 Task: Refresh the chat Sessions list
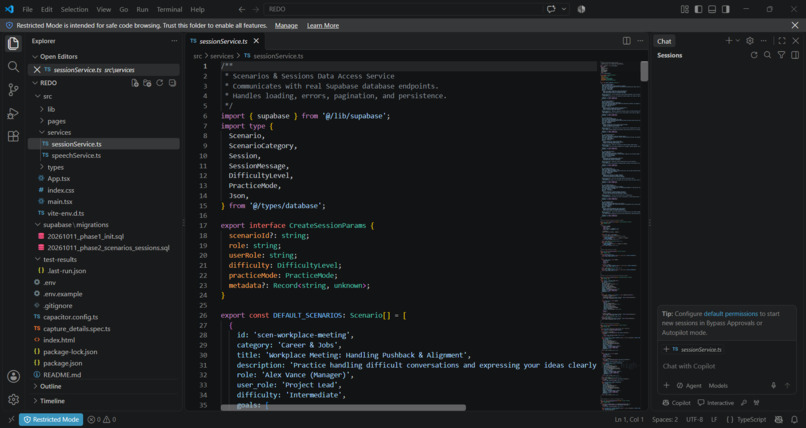(x=754, y=55)
